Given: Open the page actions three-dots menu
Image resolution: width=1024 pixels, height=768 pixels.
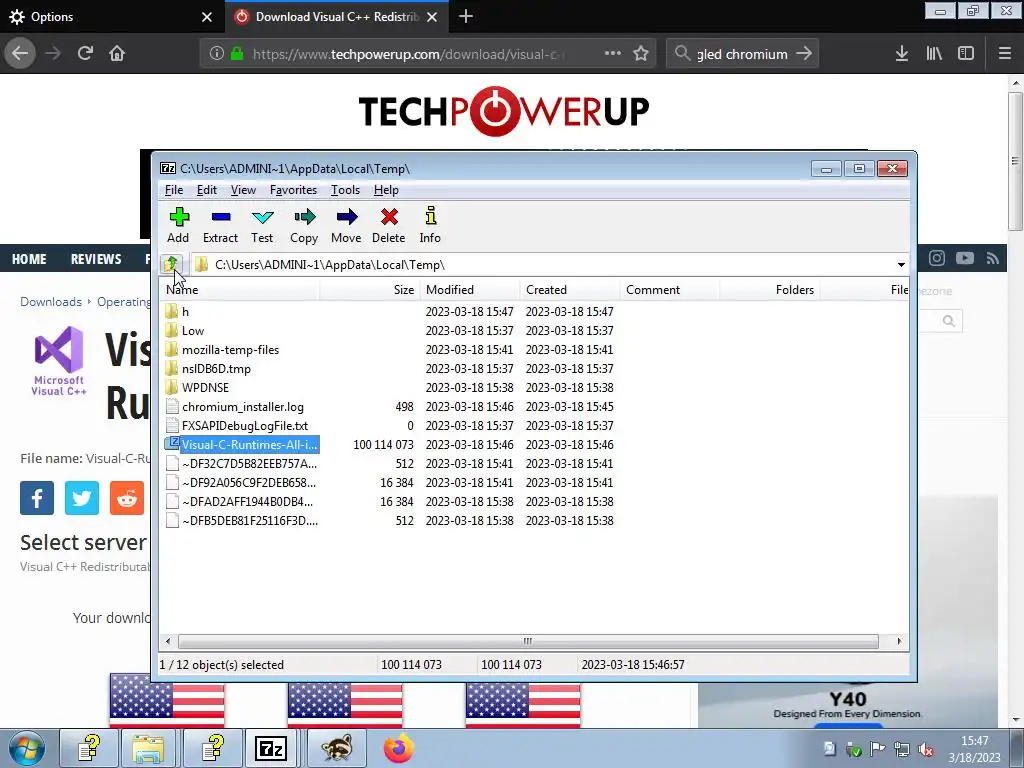Looking at the screenshot, I should (x=613, y=54).
